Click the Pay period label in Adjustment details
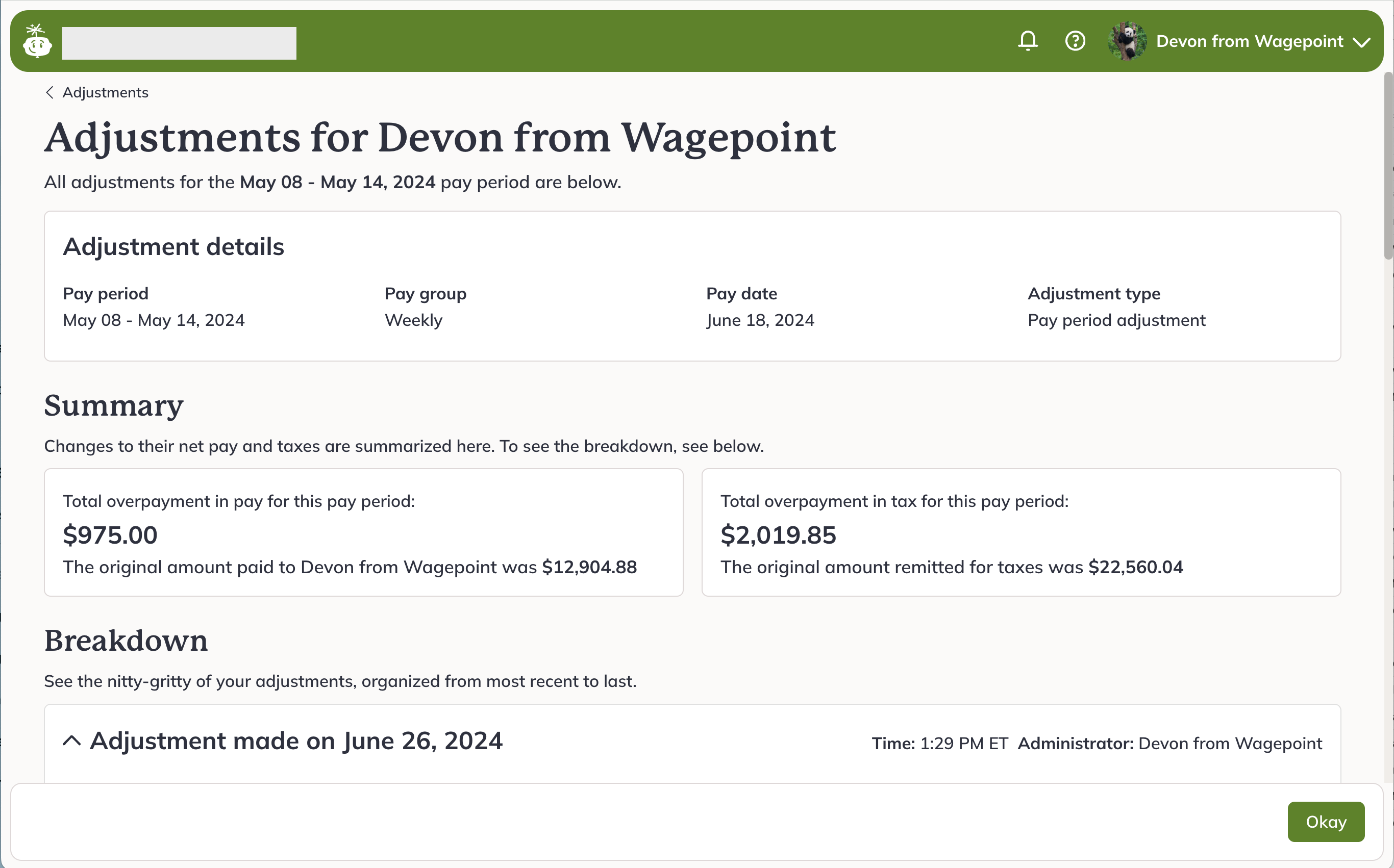 click(x=106, y=294)
